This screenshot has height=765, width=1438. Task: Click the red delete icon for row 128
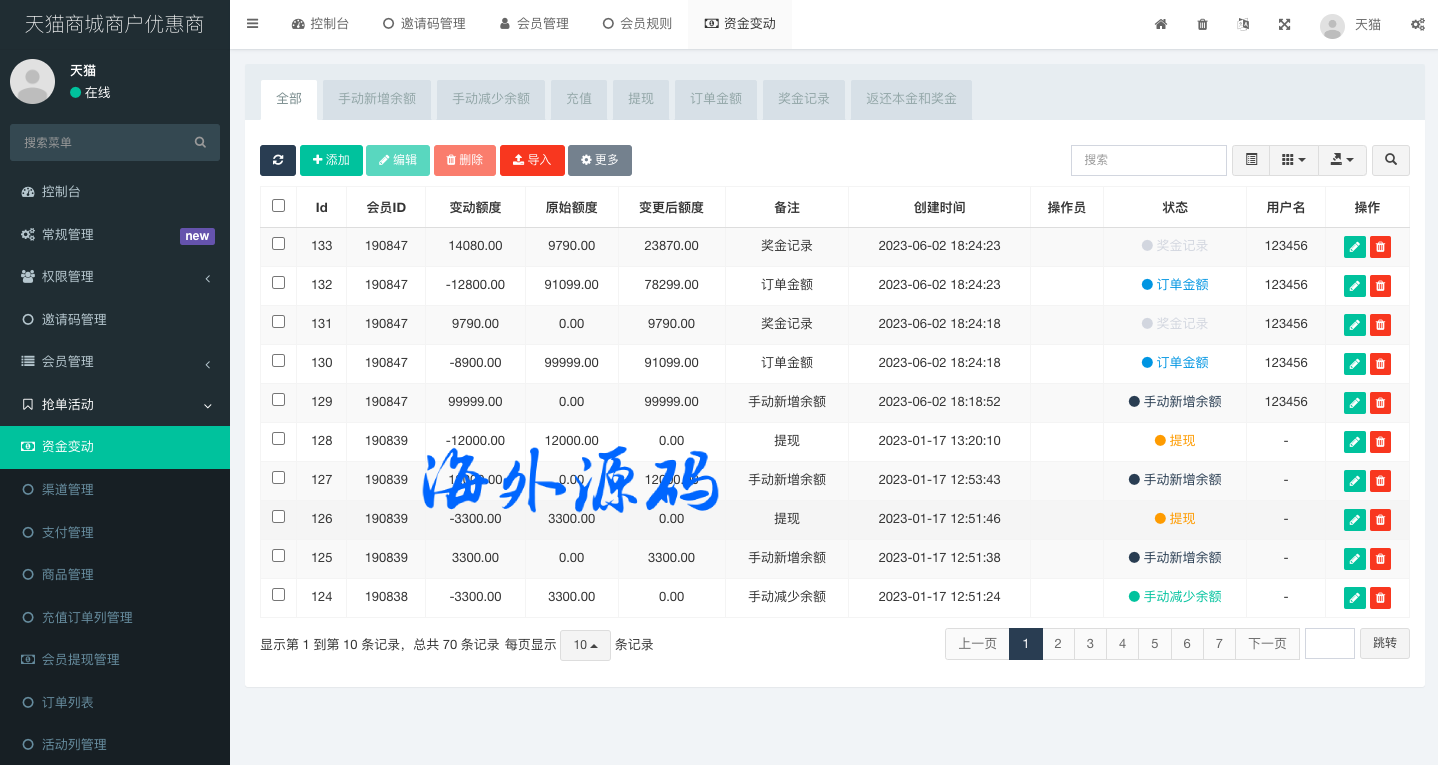click(x=1380, y=441)
